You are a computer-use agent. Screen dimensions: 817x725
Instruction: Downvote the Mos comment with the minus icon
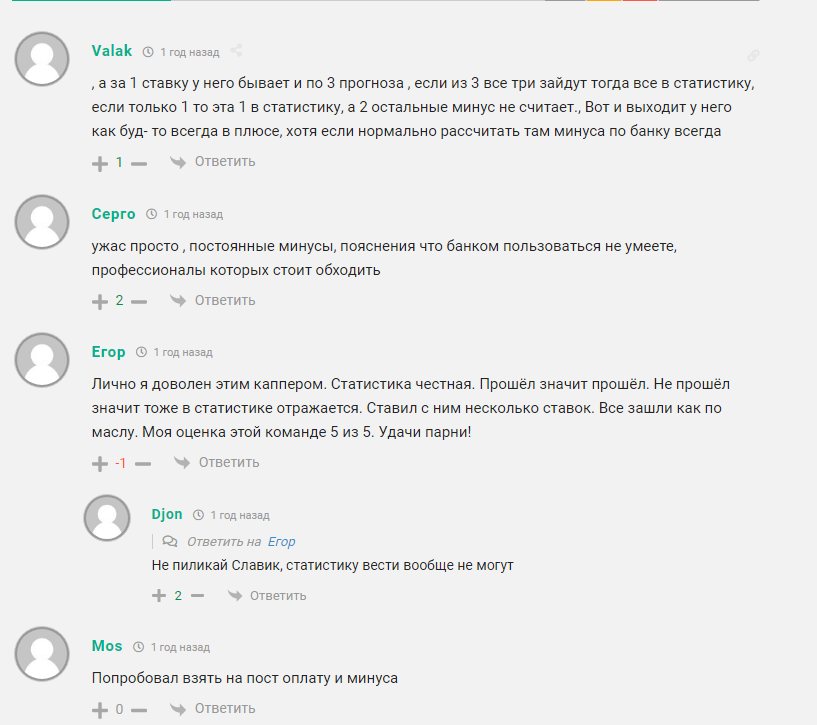click(139, 710)
